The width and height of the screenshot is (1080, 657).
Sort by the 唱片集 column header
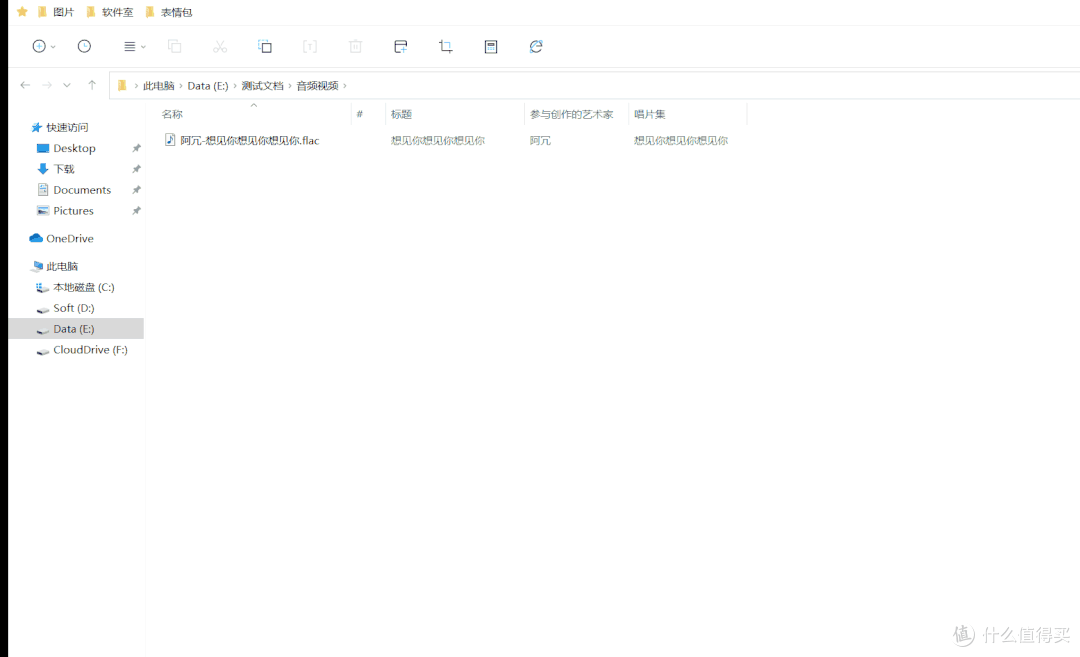pos(650,114)
